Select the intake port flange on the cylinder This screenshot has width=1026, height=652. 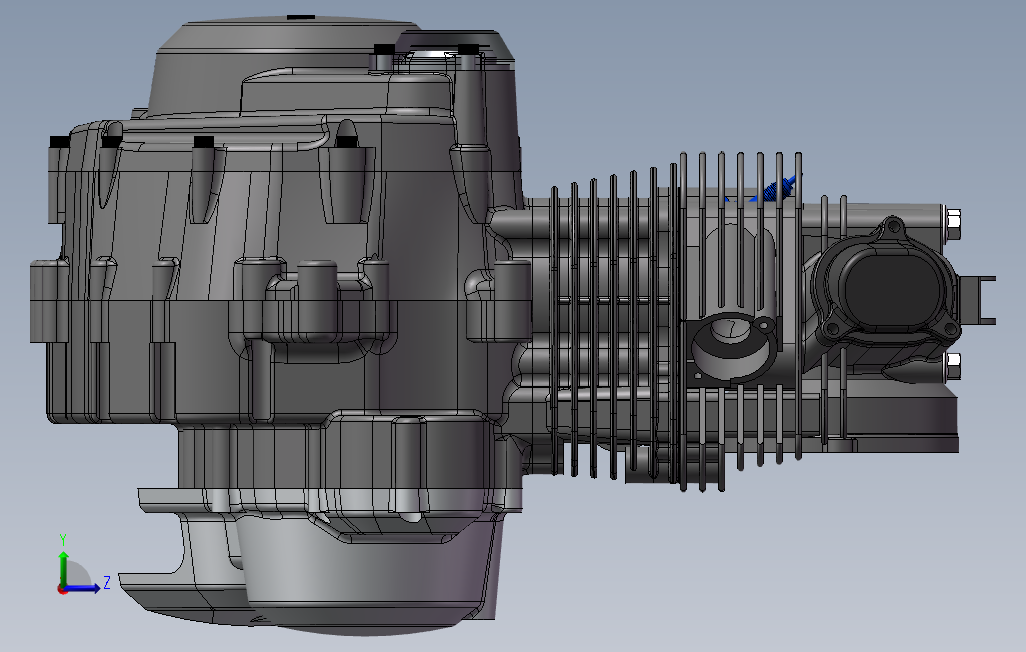click(x=734, y=348)
